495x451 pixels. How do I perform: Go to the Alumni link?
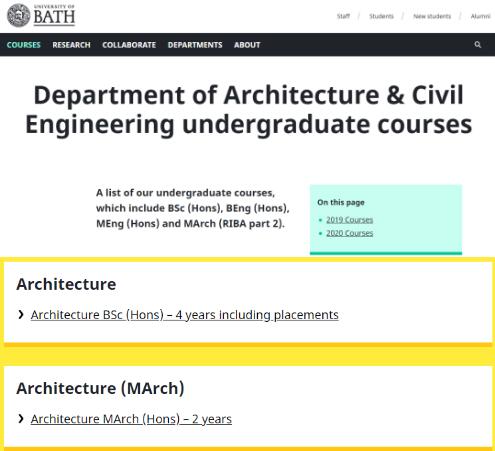pyautogui.click(x=480, y=16)
